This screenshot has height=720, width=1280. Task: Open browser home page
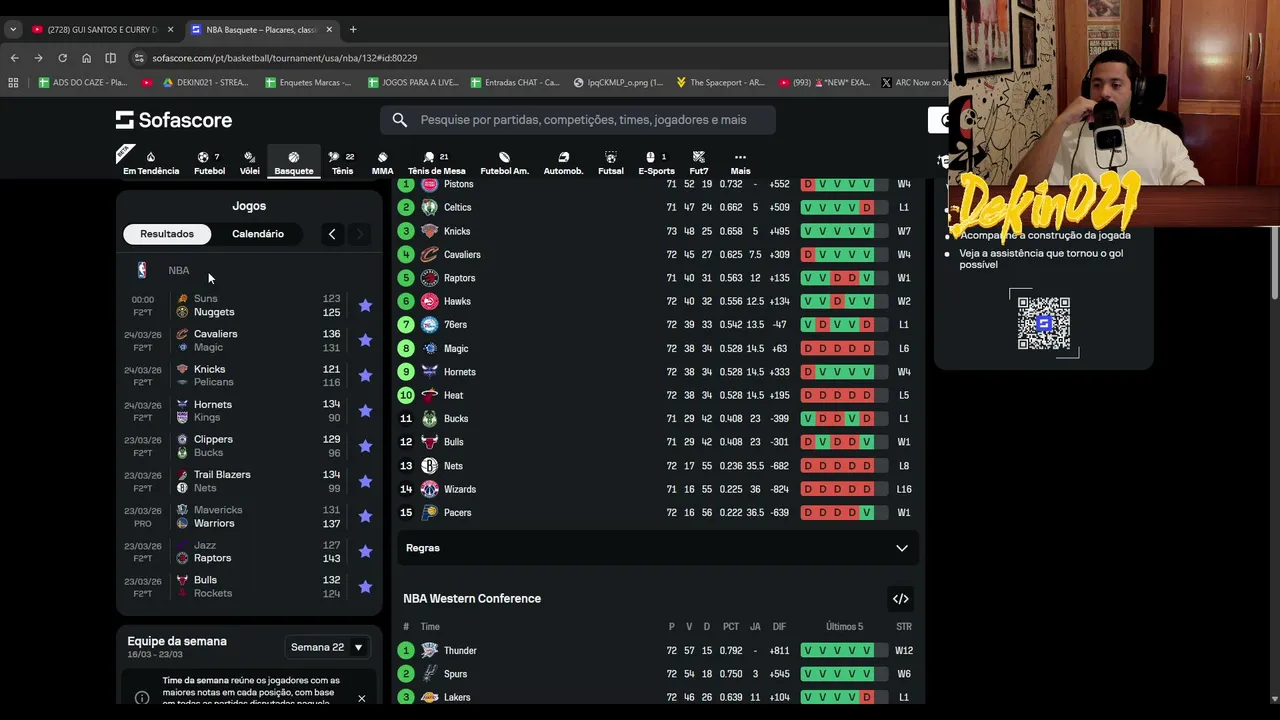click(x=86, y=58)
